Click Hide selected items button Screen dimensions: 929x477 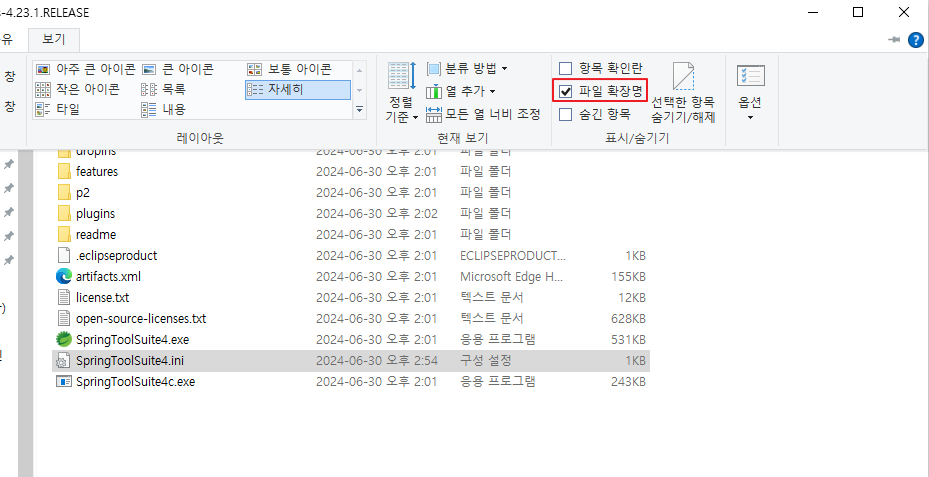point(683,92)
